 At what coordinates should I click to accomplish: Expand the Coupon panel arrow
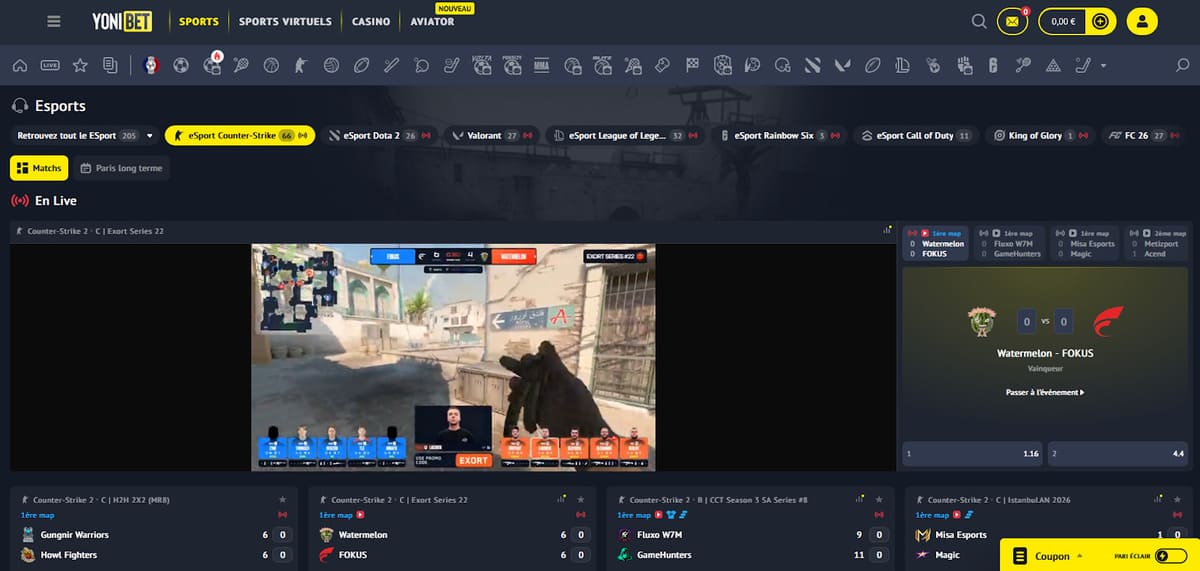coord(1079,556)
